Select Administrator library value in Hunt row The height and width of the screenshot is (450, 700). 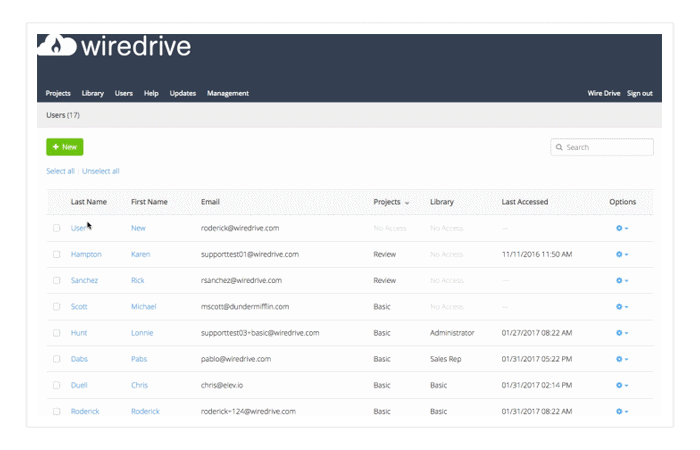pos(452,333)
